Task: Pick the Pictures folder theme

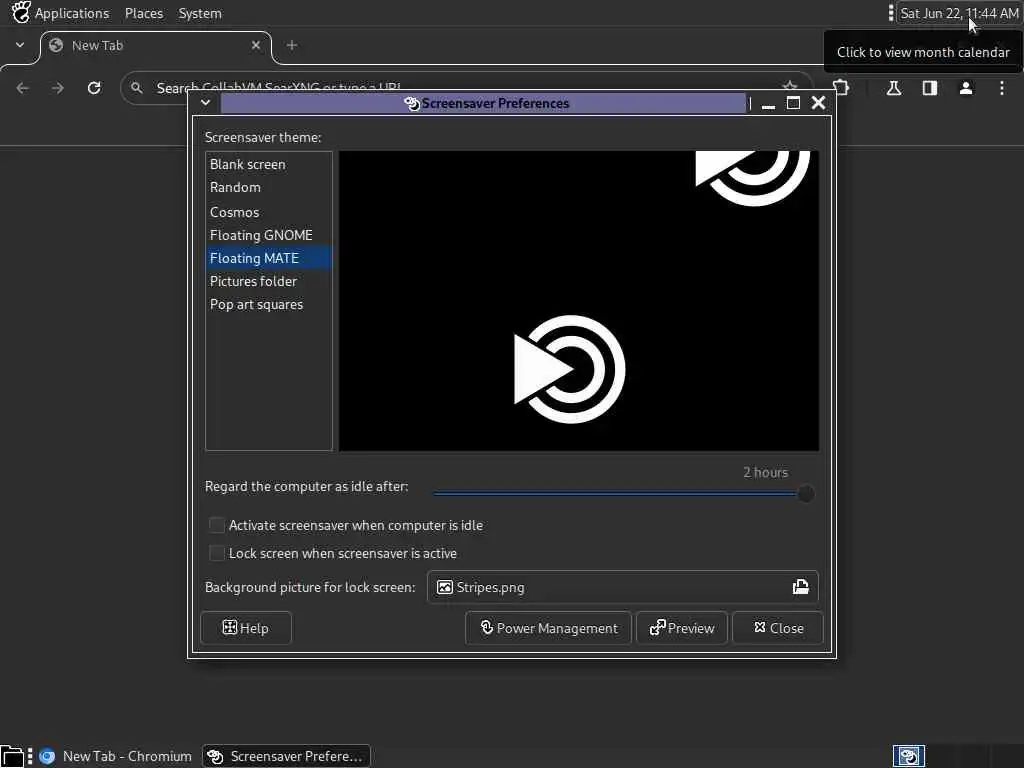Action: pyautogui.click(x=268, y=281)
